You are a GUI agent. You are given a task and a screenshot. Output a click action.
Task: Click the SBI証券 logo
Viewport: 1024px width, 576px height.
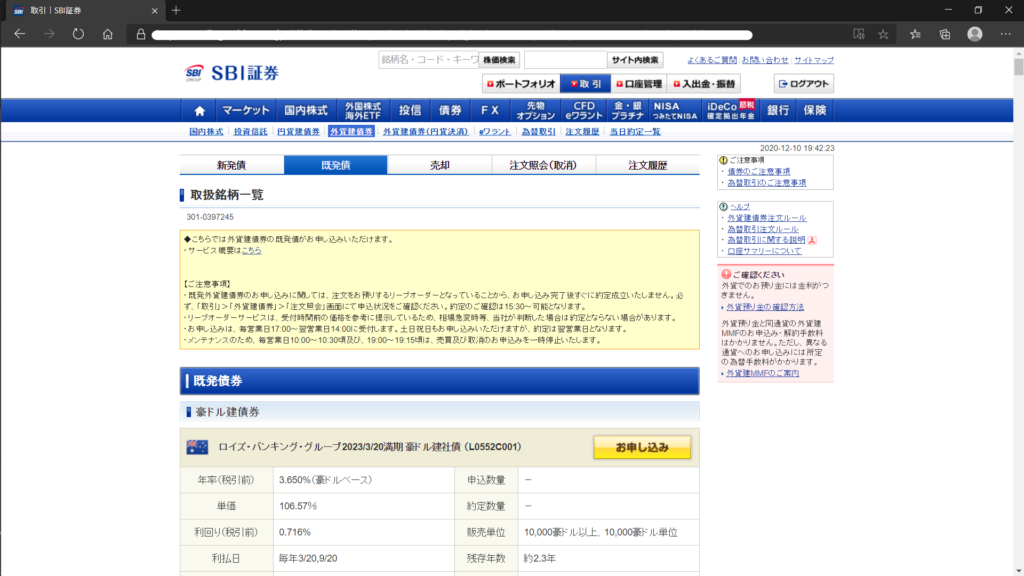pos(233,73)
